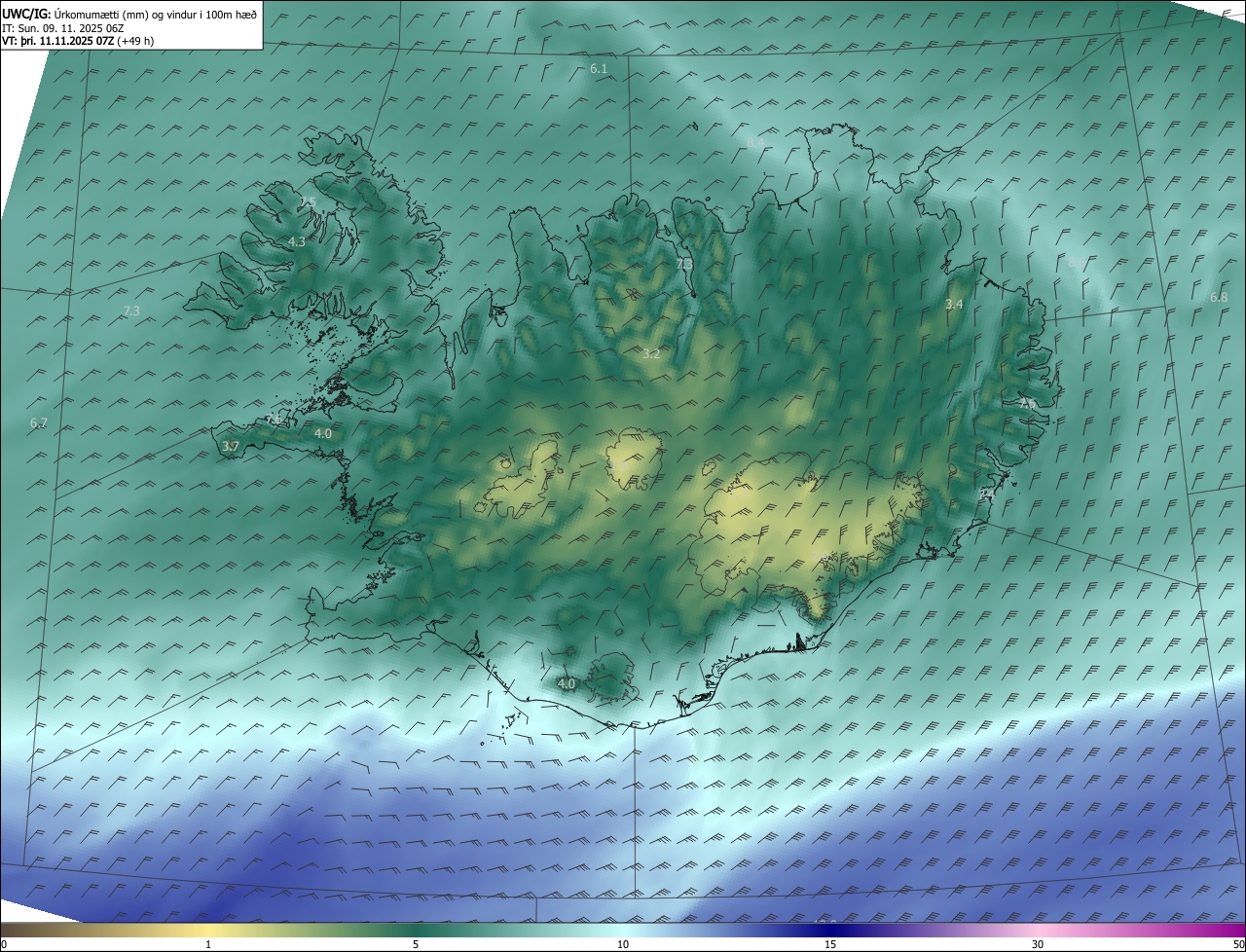Click the 4.0 label near the small southern glacier
The width and height of the screenshot is (1246, 952).
[567, 683]
